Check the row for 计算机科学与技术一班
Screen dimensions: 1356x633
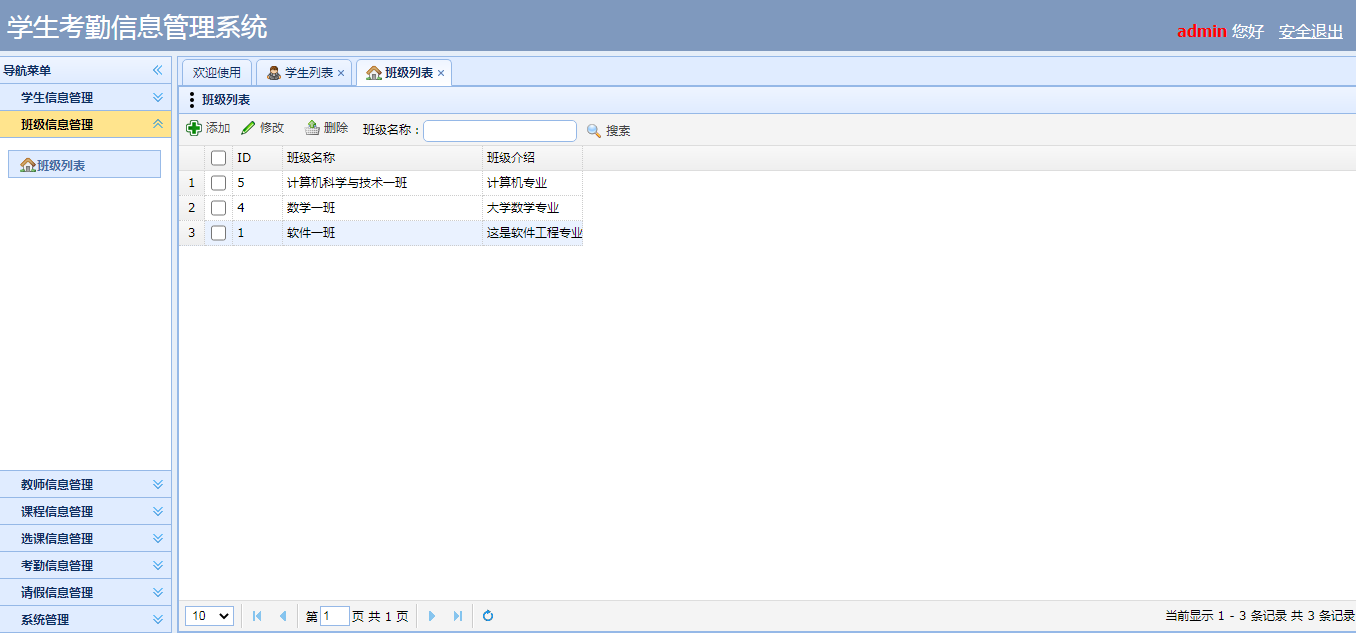coord(218,183)
